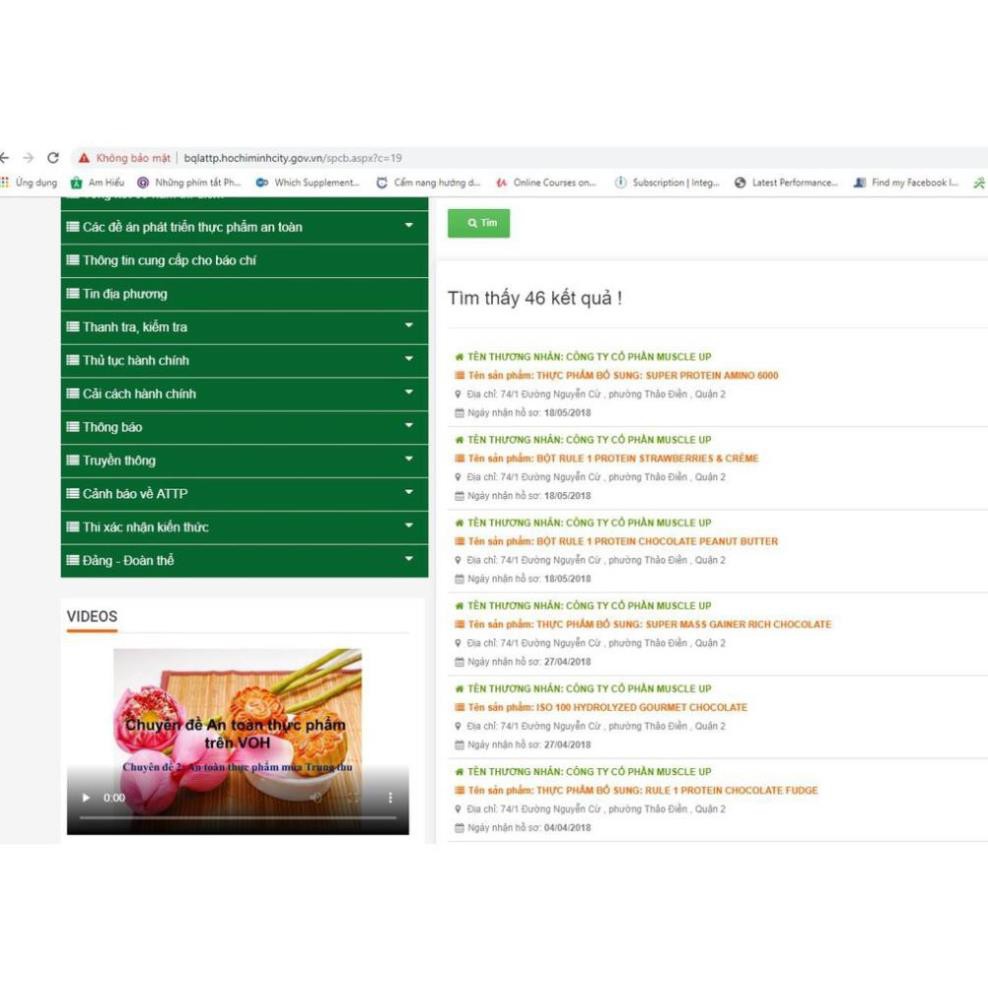Open the video player more options menu
The width and height of the screenshot is (988, 988).
(x=390, y=798)
